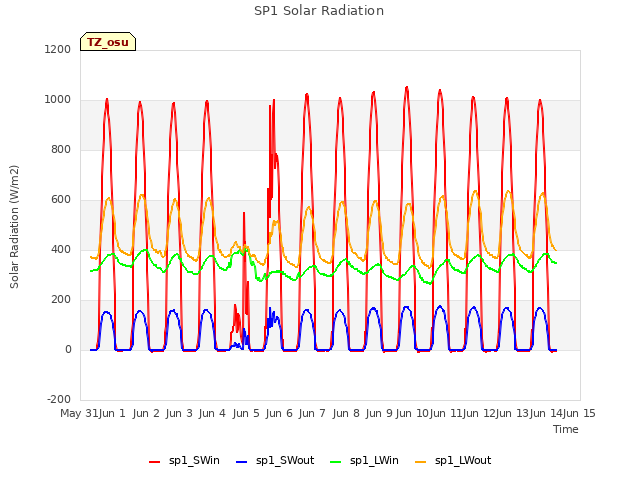Click the -200 y-axis tick label
The image size is (640, 480).
click(x=59, y=399)
